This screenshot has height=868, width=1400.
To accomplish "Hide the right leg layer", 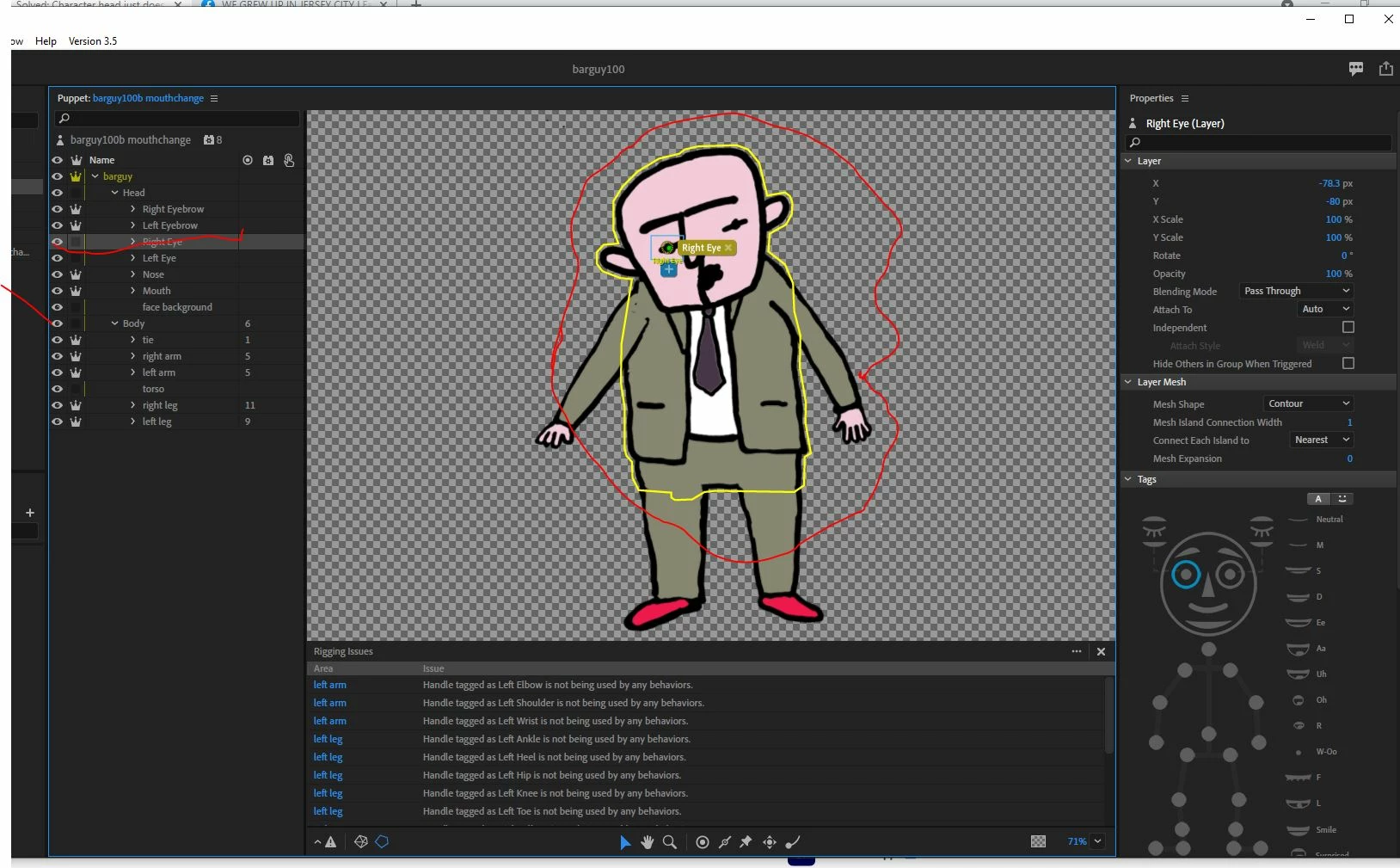I will pyautogui.click(x=57, y=405).
